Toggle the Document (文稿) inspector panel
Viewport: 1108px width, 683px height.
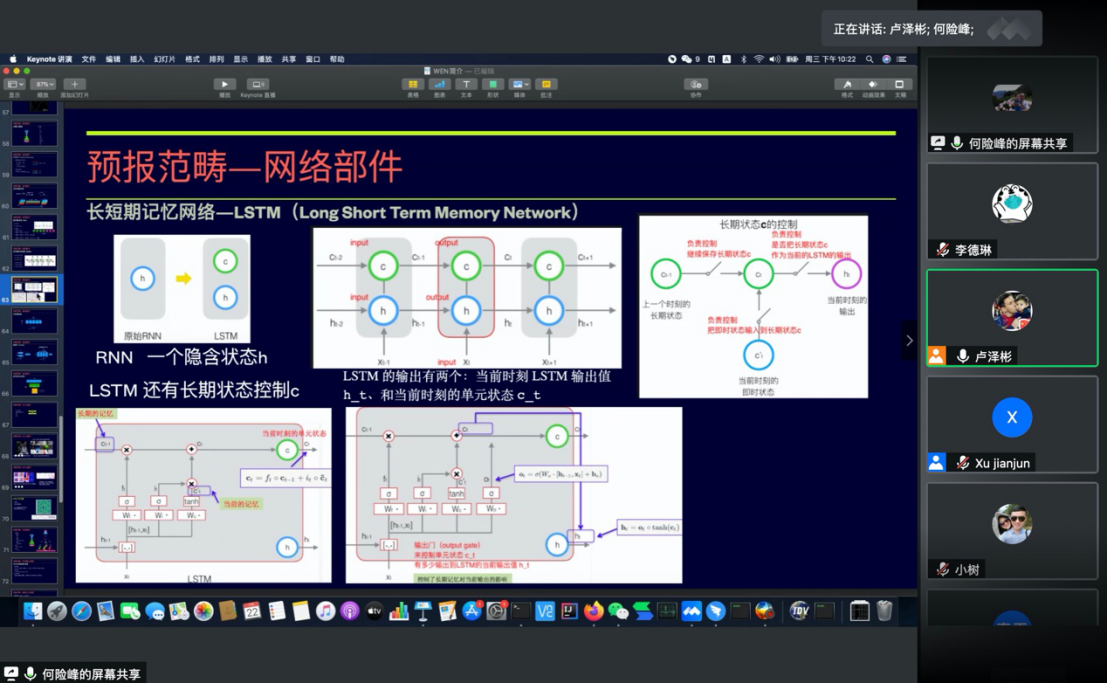[899, 85]
